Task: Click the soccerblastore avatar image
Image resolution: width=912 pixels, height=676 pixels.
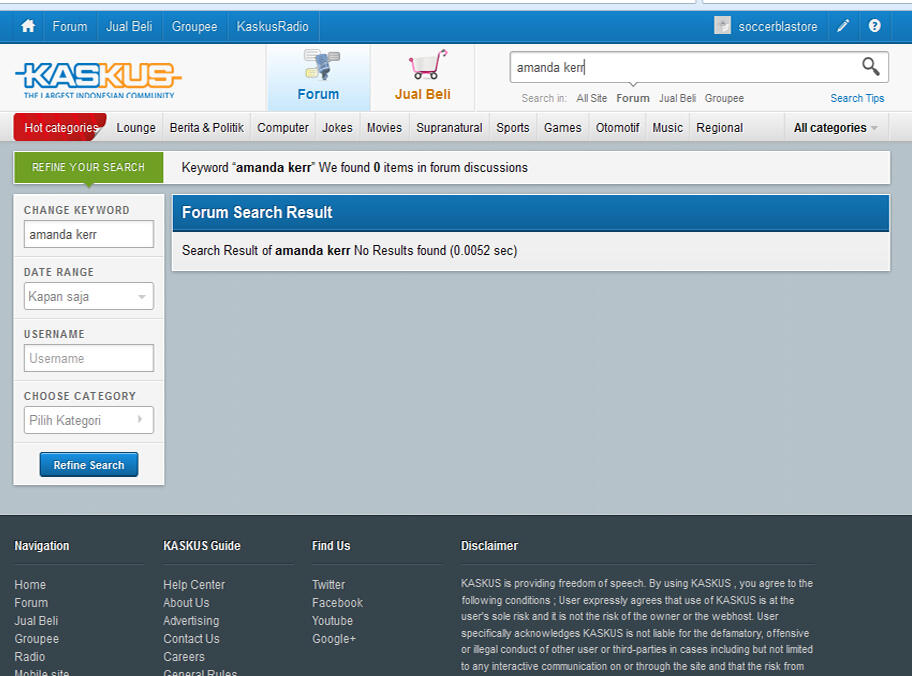Action: coord(722,26)
